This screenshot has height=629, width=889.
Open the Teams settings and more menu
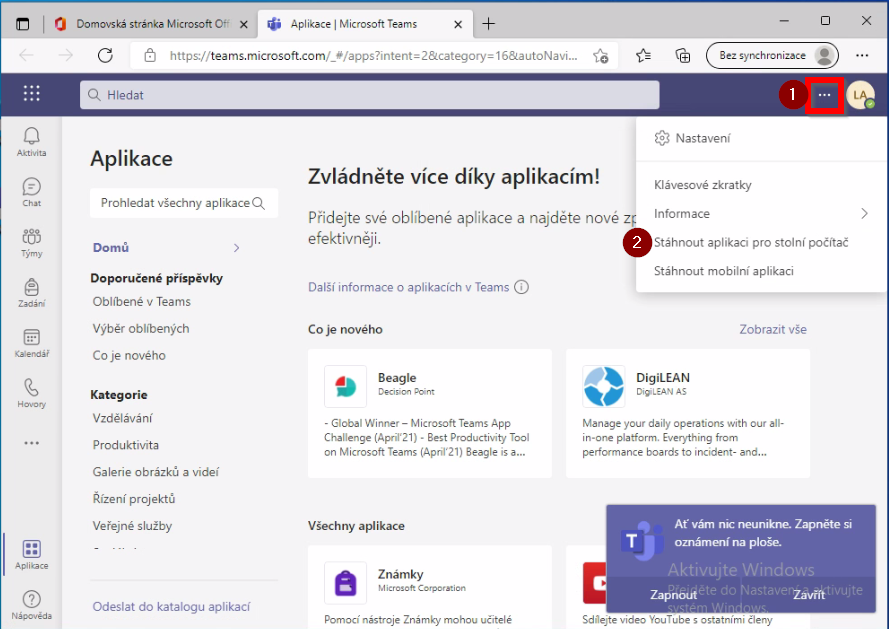pos(824,95)
